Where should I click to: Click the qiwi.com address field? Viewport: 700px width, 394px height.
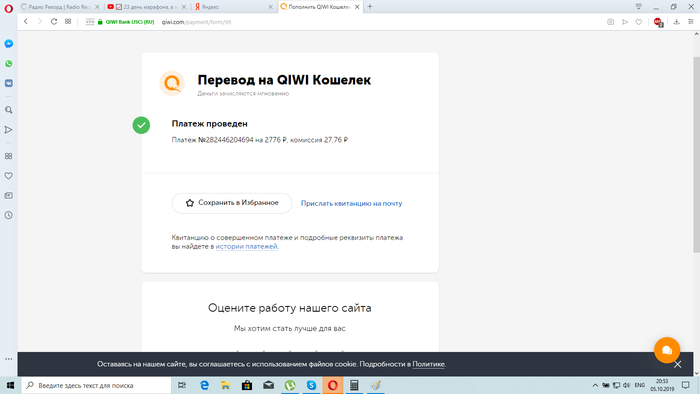(196, 22)
